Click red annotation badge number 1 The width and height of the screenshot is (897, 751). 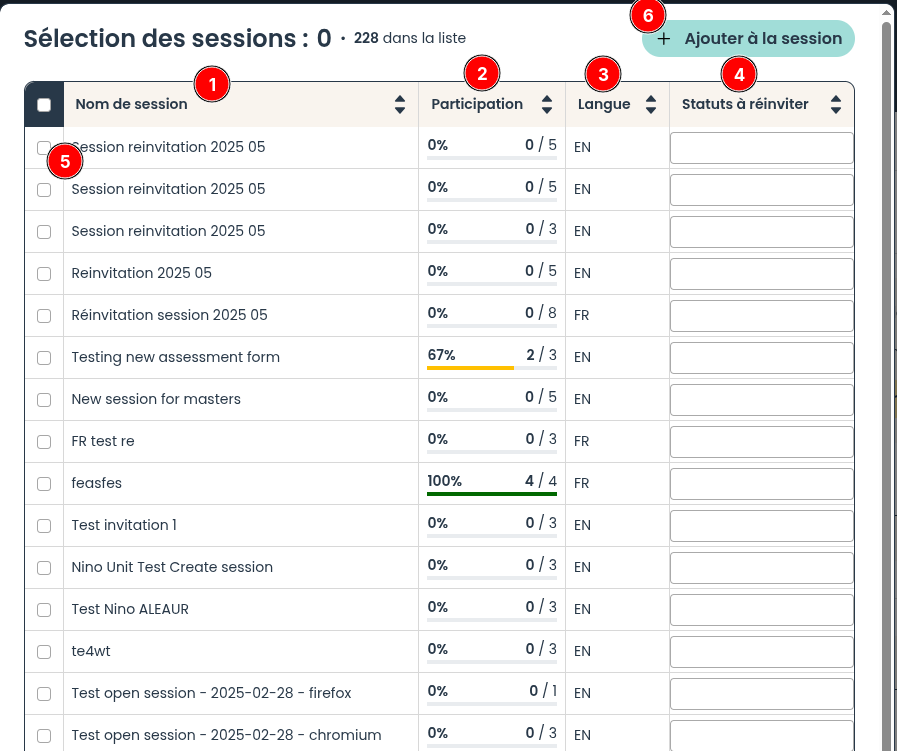tap(211, 83)
